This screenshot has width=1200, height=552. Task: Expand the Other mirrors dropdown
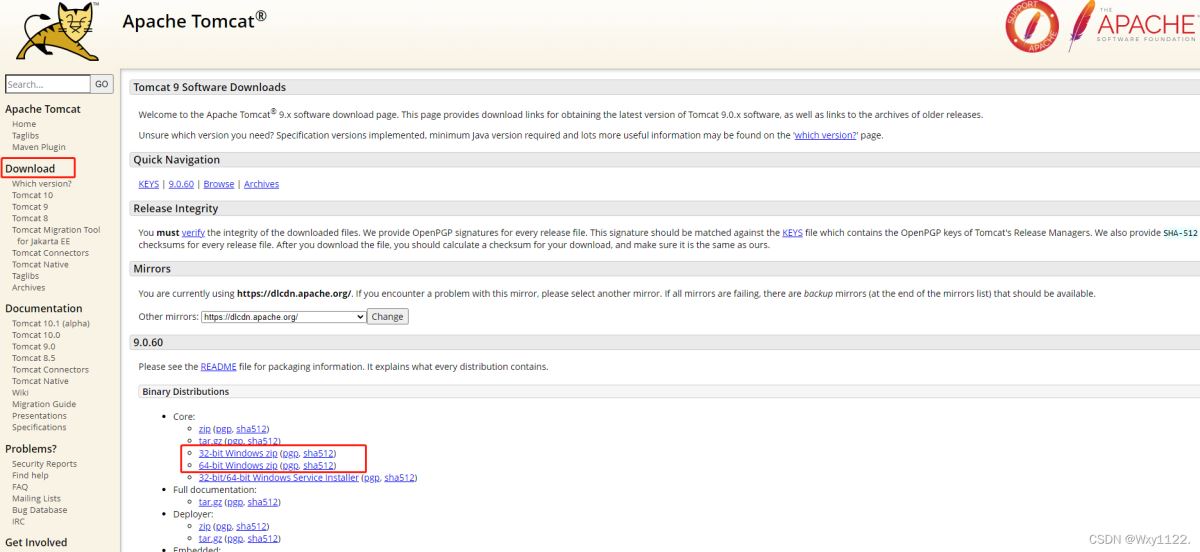[283, 316]
